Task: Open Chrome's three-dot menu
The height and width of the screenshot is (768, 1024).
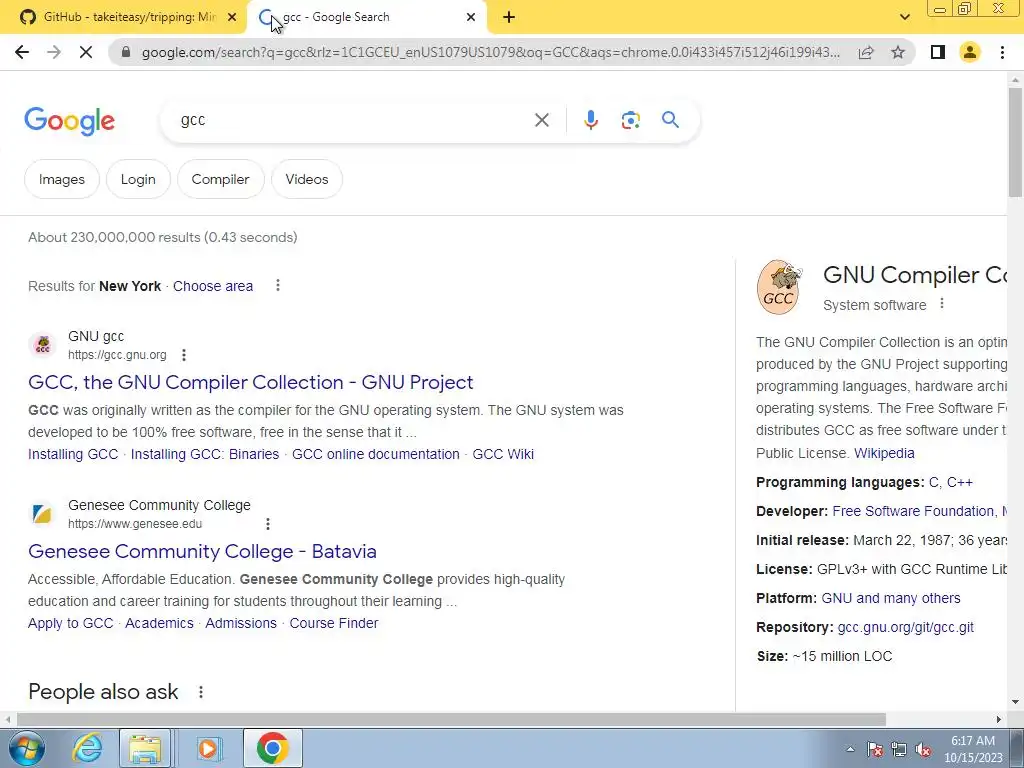Action: (x=1002, y=52)
